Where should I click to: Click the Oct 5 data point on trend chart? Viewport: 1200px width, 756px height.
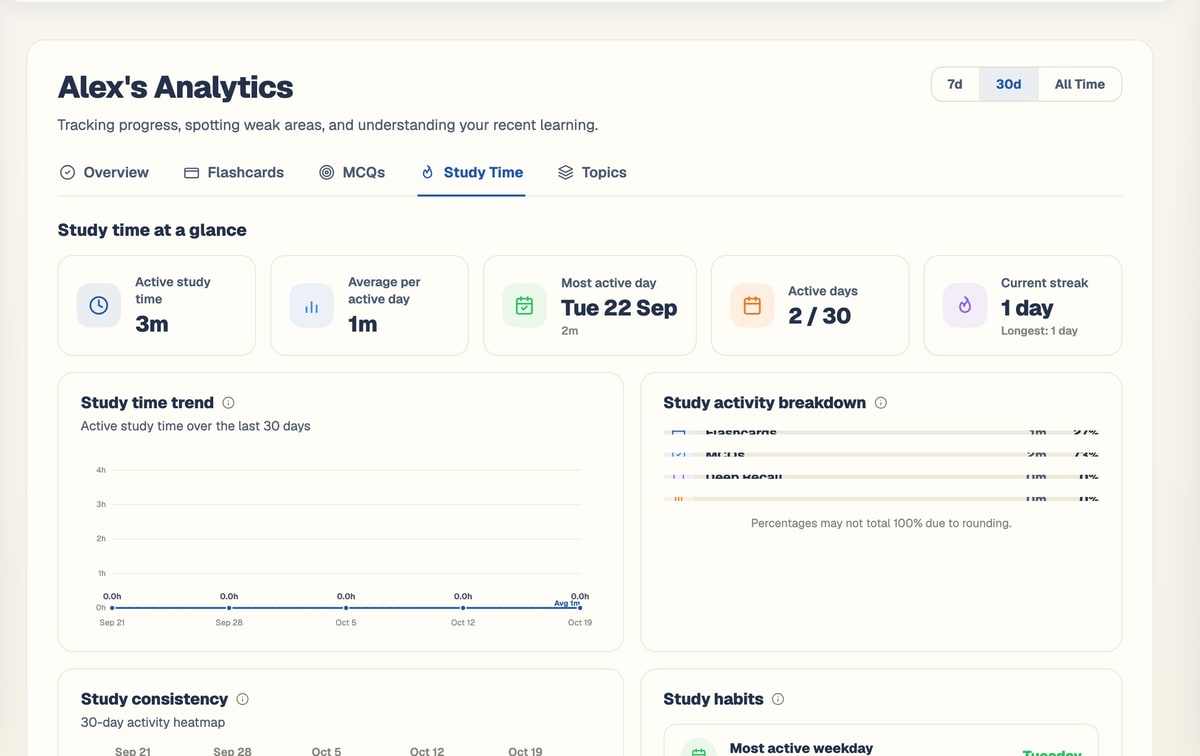click(x=346, y=607)
